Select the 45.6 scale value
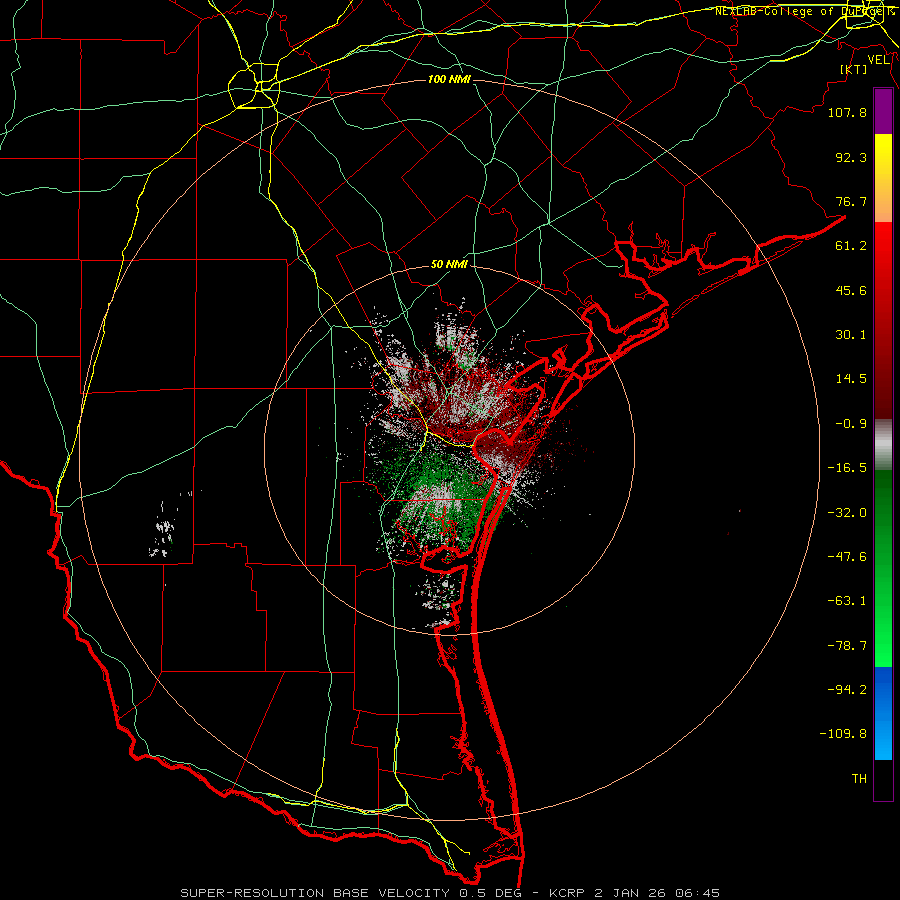Image resolution: width=900 pixels, height=900 pixels. 851,290
